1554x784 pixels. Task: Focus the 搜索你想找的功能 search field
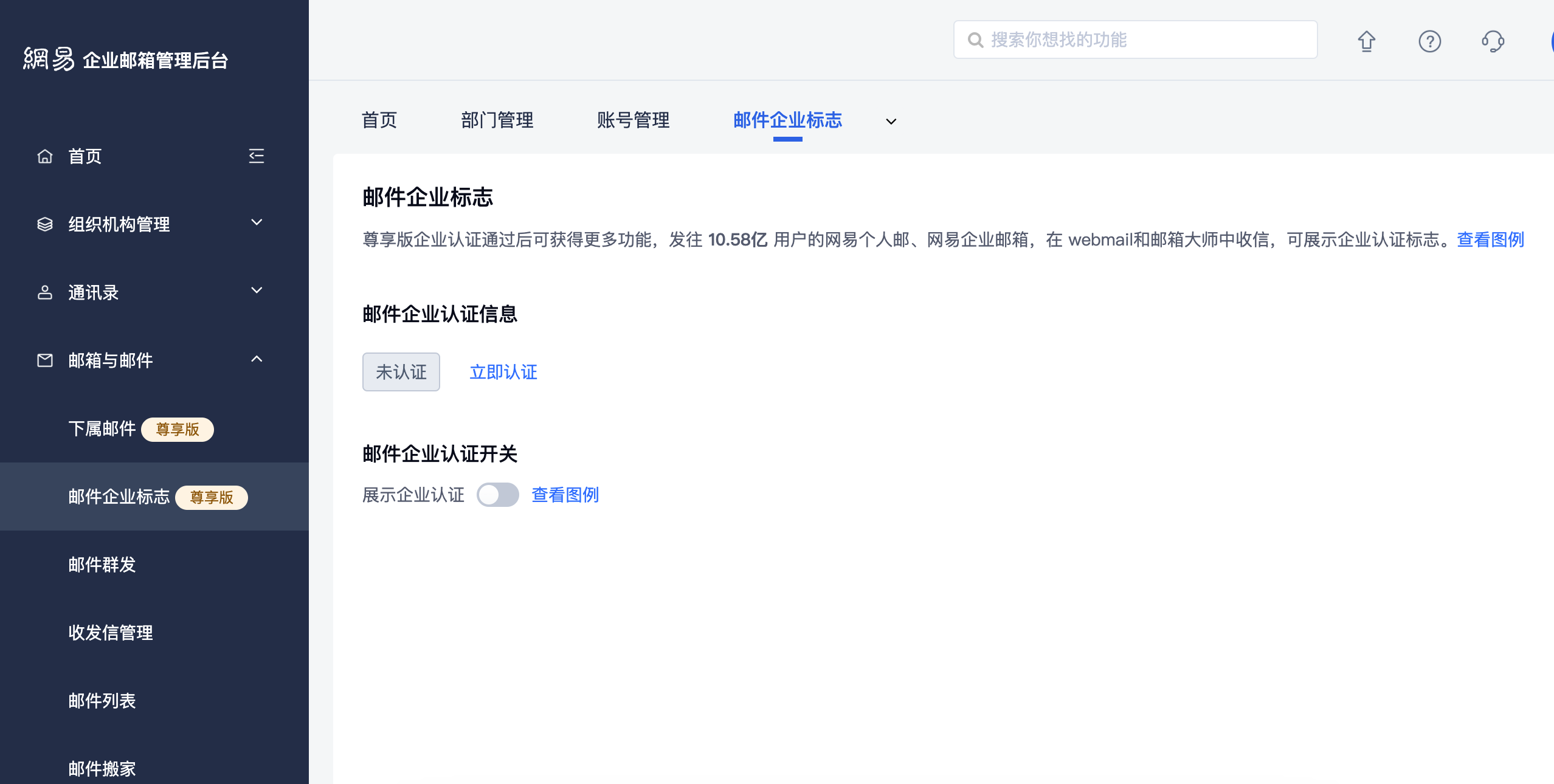pos(1136,40)
